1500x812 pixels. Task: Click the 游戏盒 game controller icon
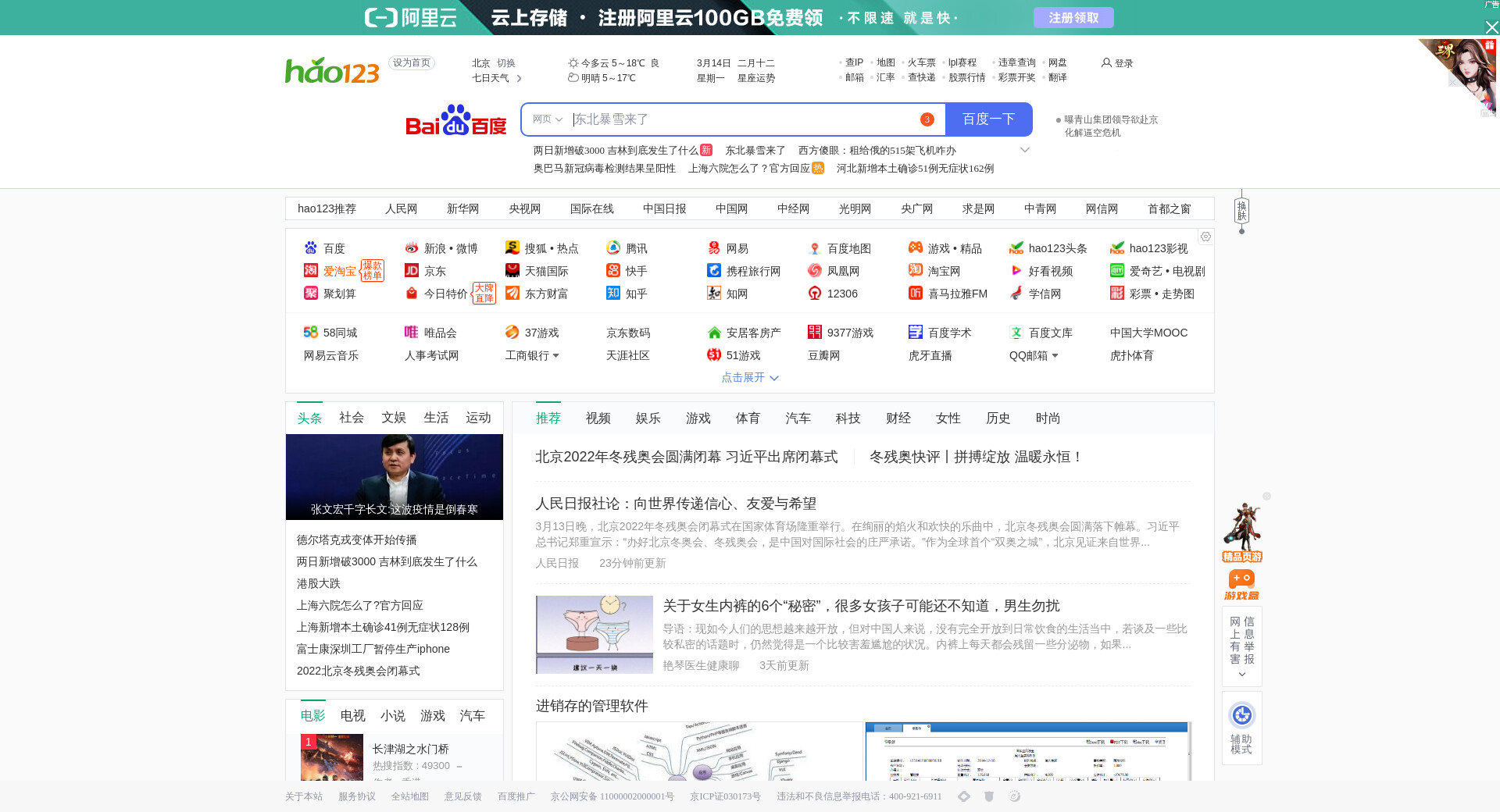pos(1241,579)
